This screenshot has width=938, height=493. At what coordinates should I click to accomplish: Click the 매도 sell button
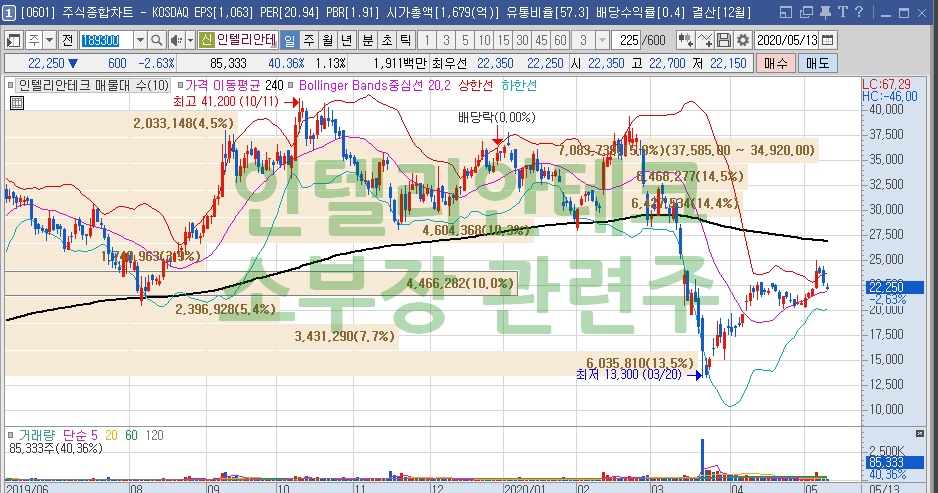(817, 63)
